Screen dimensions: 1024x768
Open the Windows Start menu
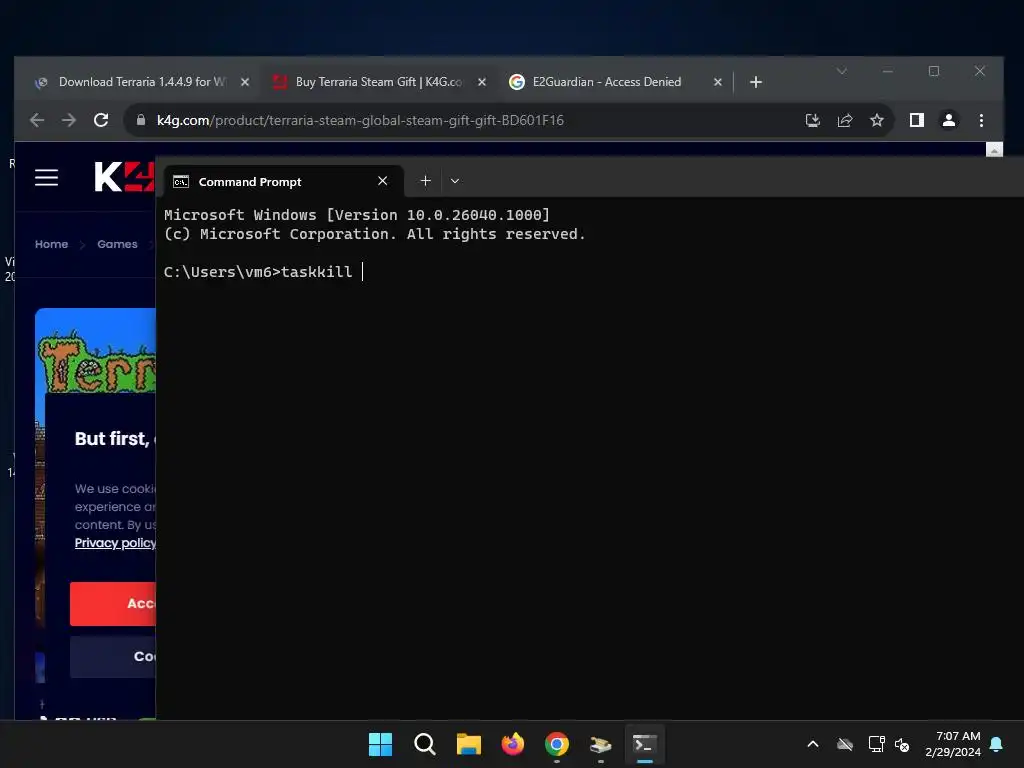380,744
